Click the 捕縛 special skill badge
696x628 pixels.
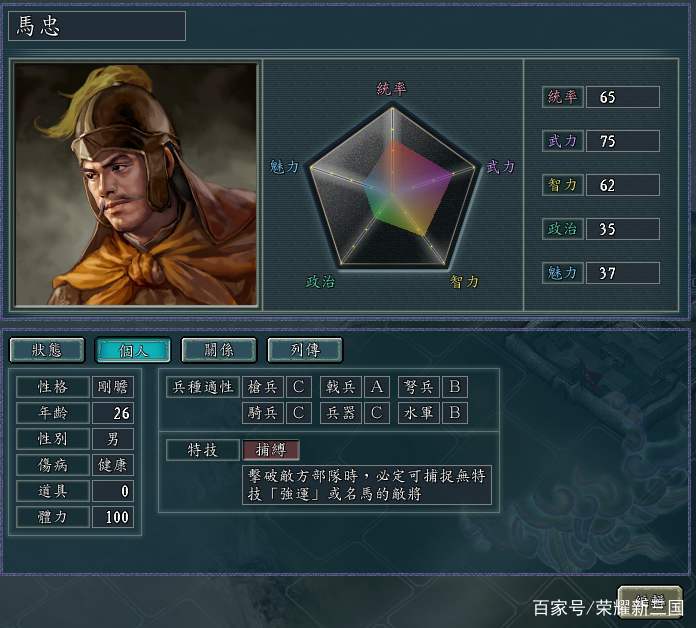tap(271, 450)
